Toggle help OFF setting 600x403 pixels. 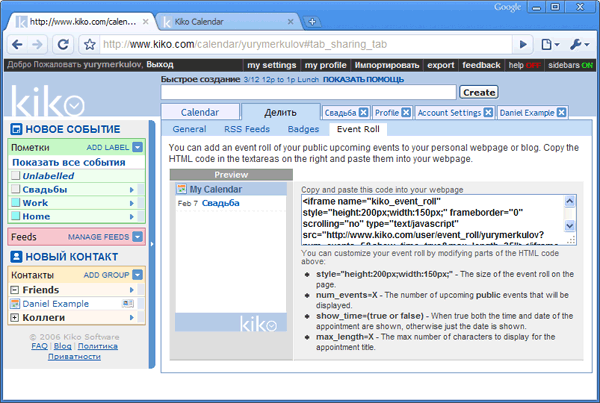(x=524, y=65)
